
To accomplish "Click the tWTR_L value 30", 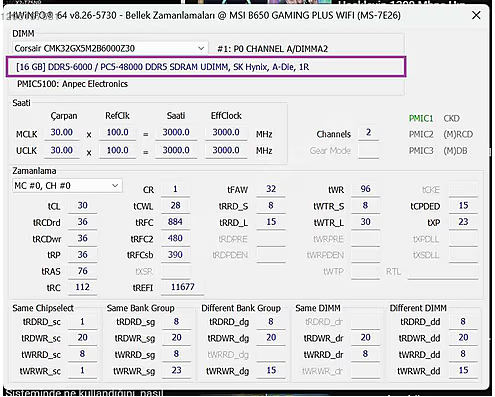I will (365, 222).
